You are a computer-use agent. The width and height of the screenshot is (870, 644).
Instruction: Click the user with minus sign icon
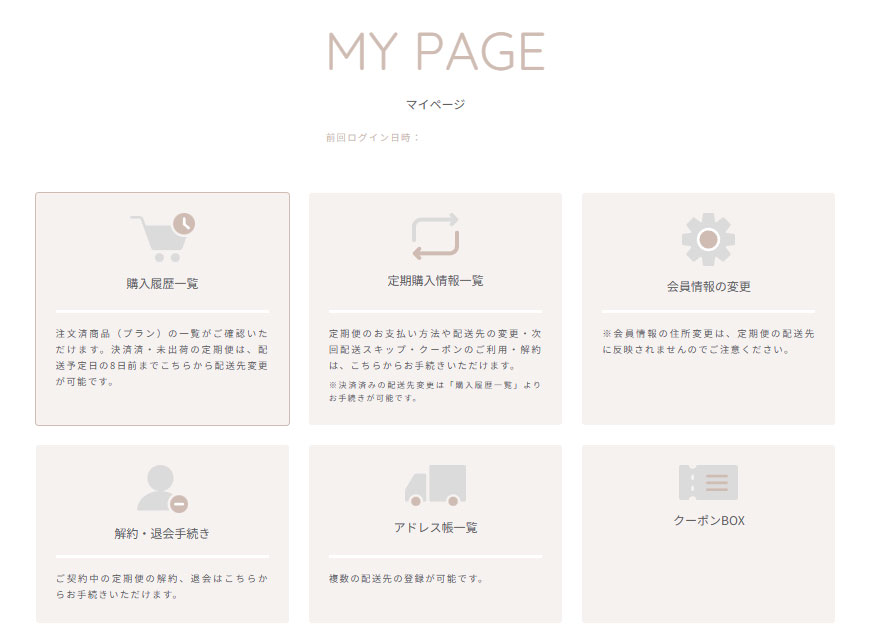(x=162, y=489)
